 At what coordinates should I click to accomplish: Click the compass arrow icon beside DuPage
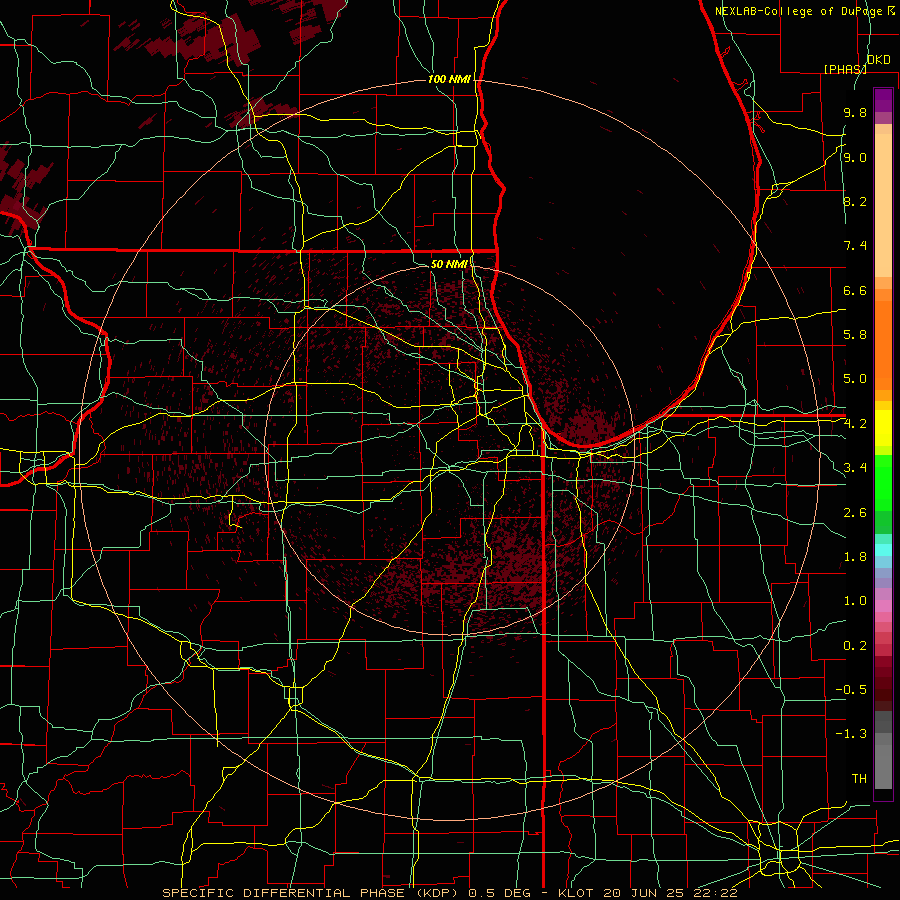point(891,10)
